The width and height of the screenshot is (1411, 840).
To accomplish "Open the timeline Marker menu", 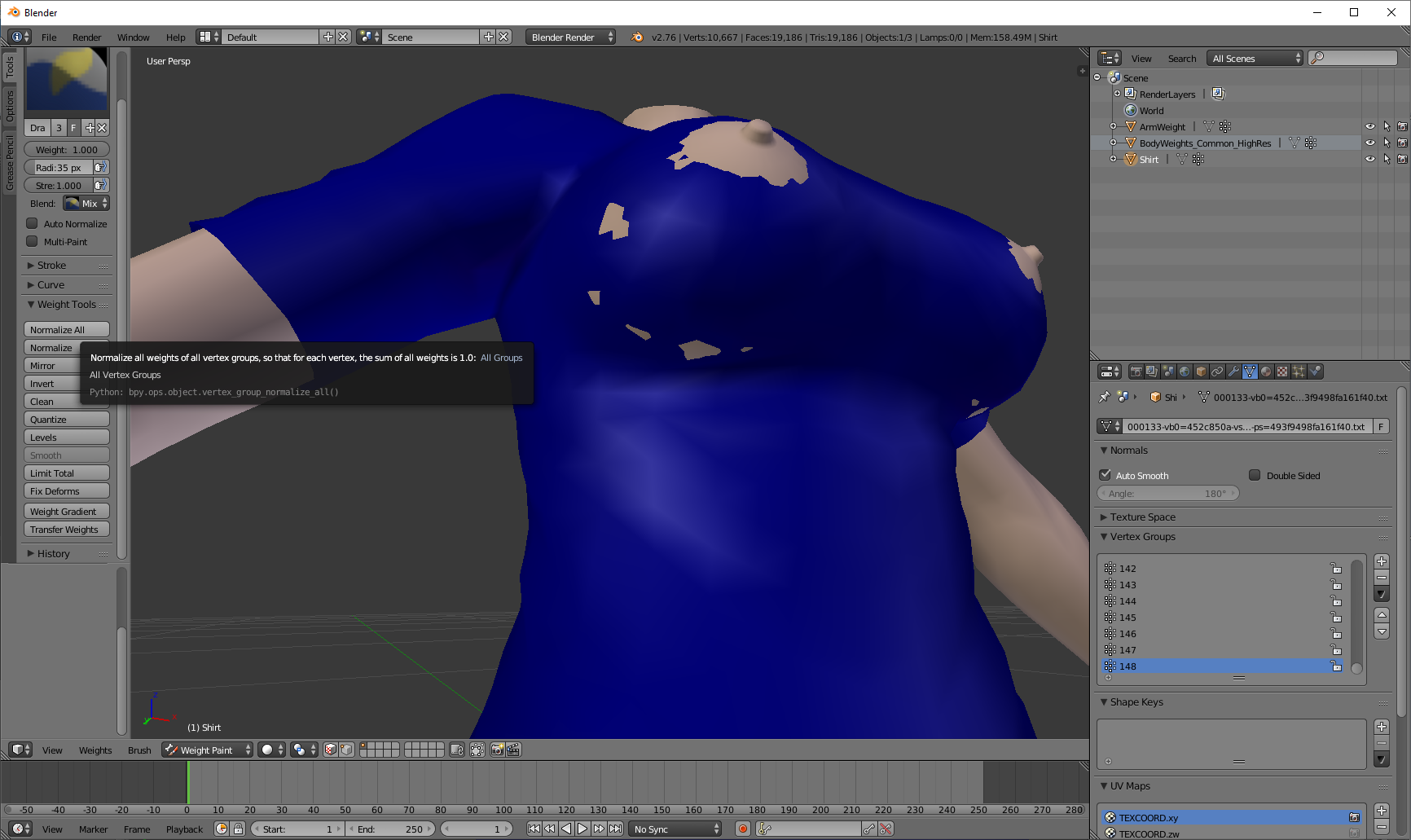I will coord(93,829).
